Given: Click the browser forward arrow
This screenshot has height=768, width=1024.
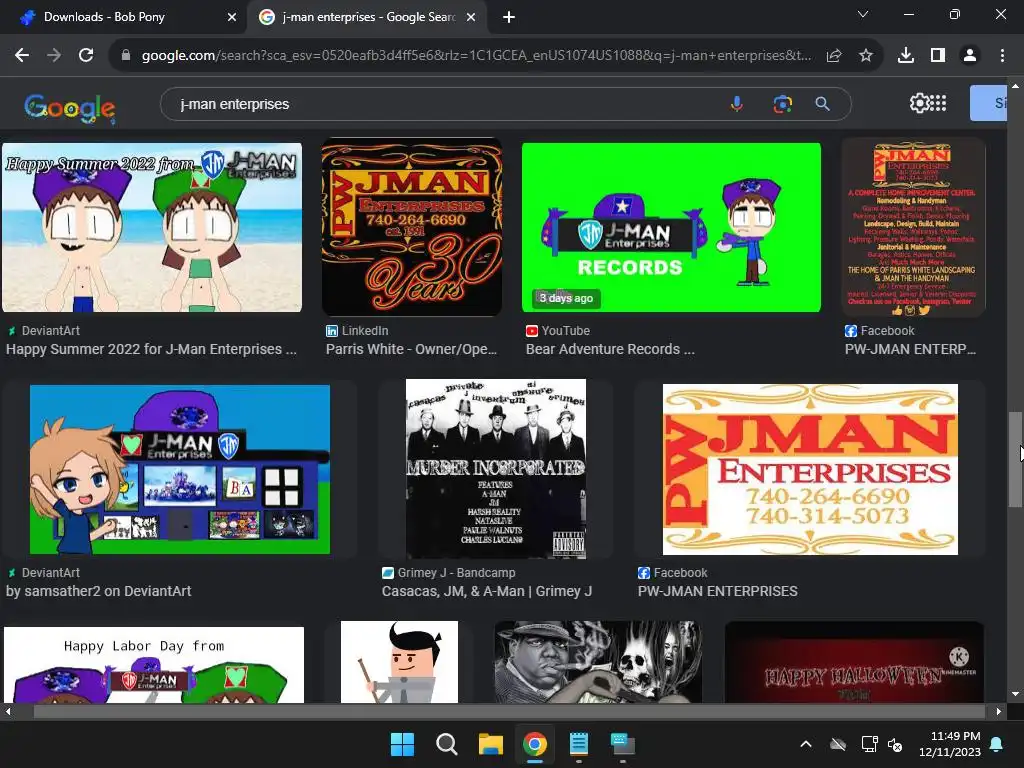Looking at the screenshot, I should click(54, 56).
